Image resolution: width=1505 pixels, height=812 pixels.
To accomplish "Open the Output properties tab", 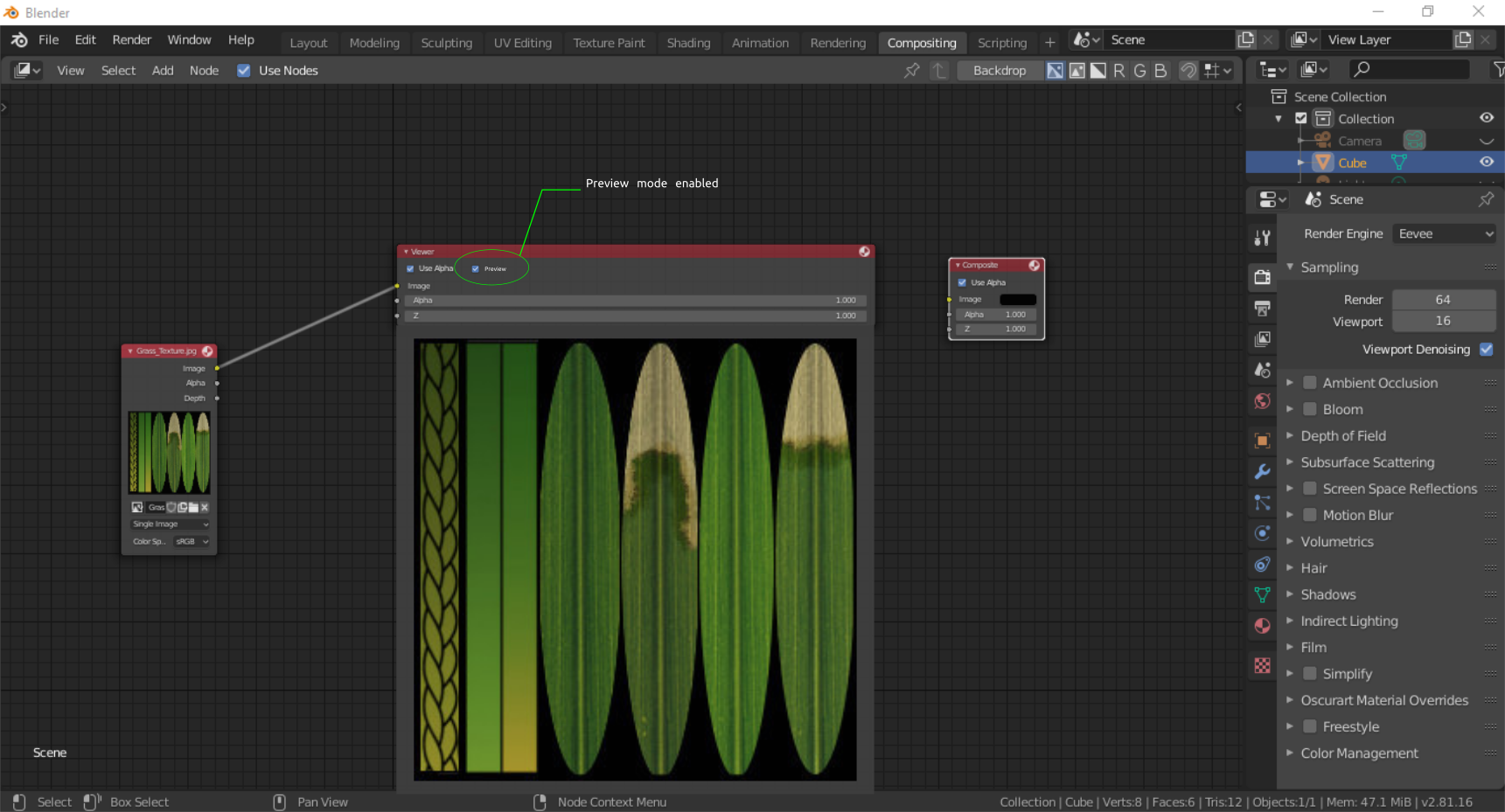I will click(1262, 308).
